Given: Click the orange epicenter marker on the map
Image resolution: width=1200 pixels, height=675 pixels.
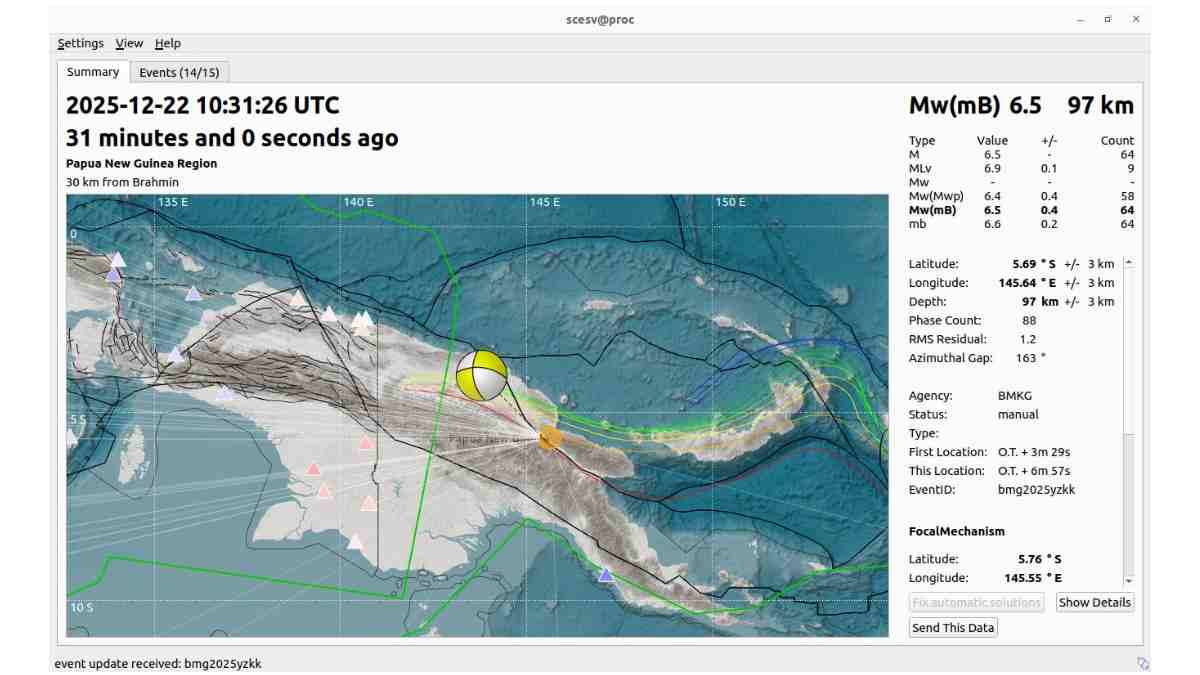Looking at the screenshot, I should tap(548, 438).
